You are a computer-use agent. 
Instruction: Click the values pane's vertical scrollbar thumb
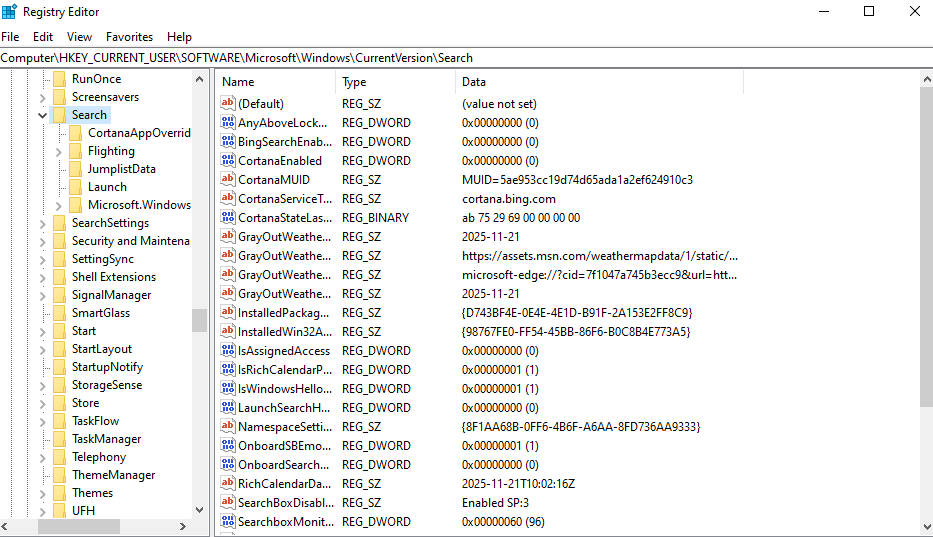tap(926, 247)
